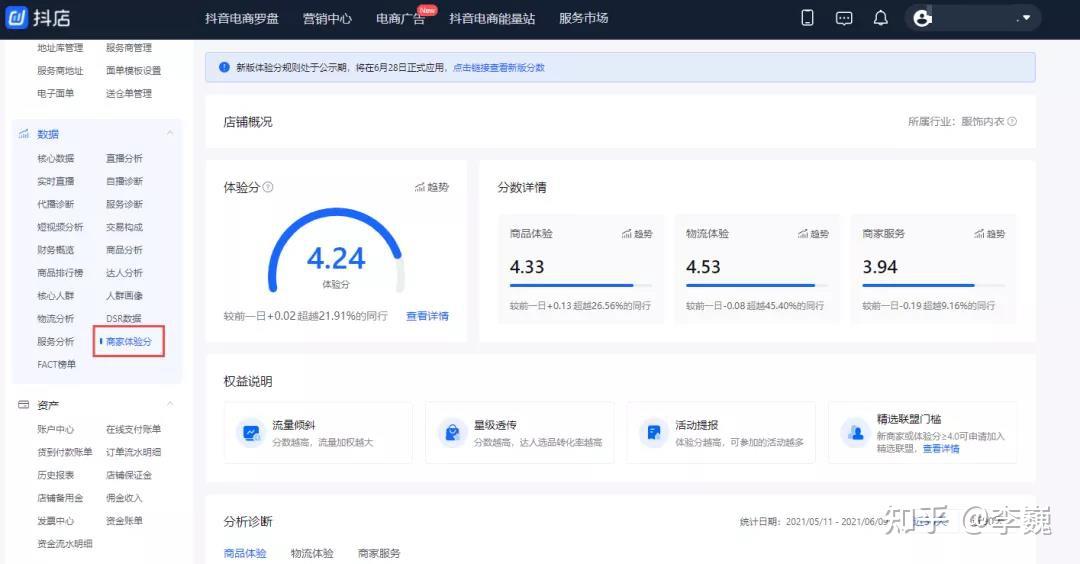Open the notification bell icon

tap(880, 18)
